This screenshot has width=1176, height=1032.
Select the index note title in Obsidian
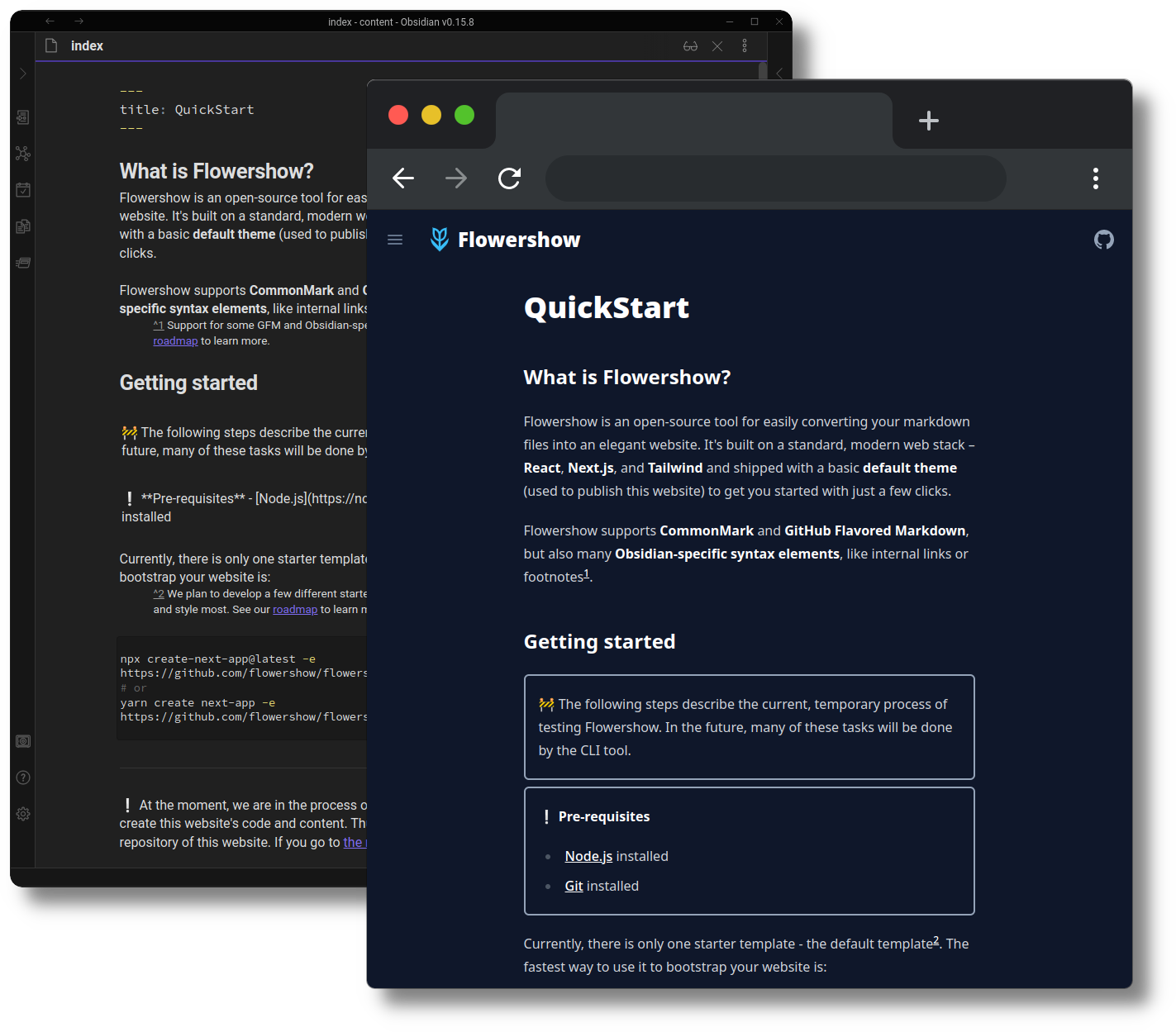point(87,46)
